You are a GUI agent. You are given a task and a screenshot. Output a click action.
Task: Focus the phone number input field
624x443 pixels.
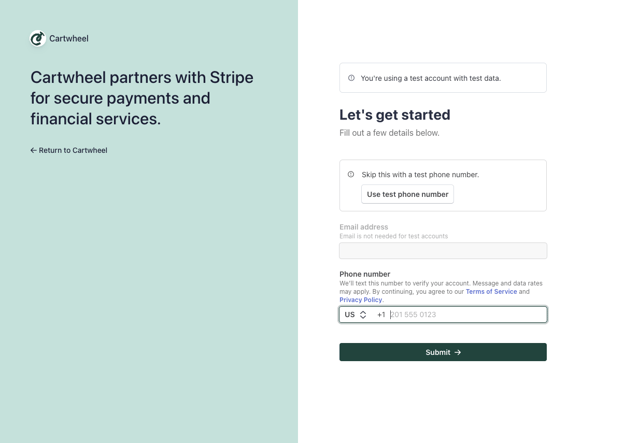coord(465,315)
